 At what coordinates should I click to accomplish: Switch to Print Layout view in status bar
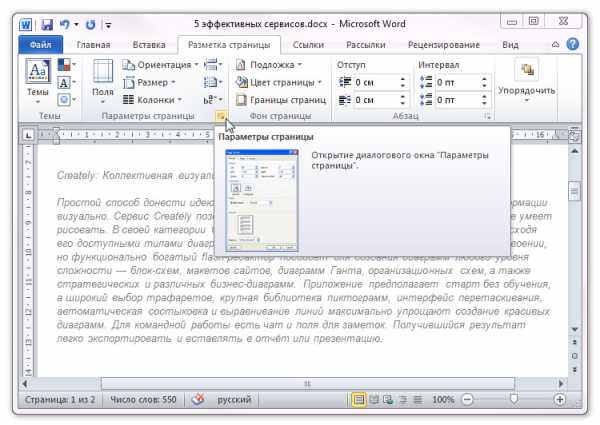click(x=358, y=399)
